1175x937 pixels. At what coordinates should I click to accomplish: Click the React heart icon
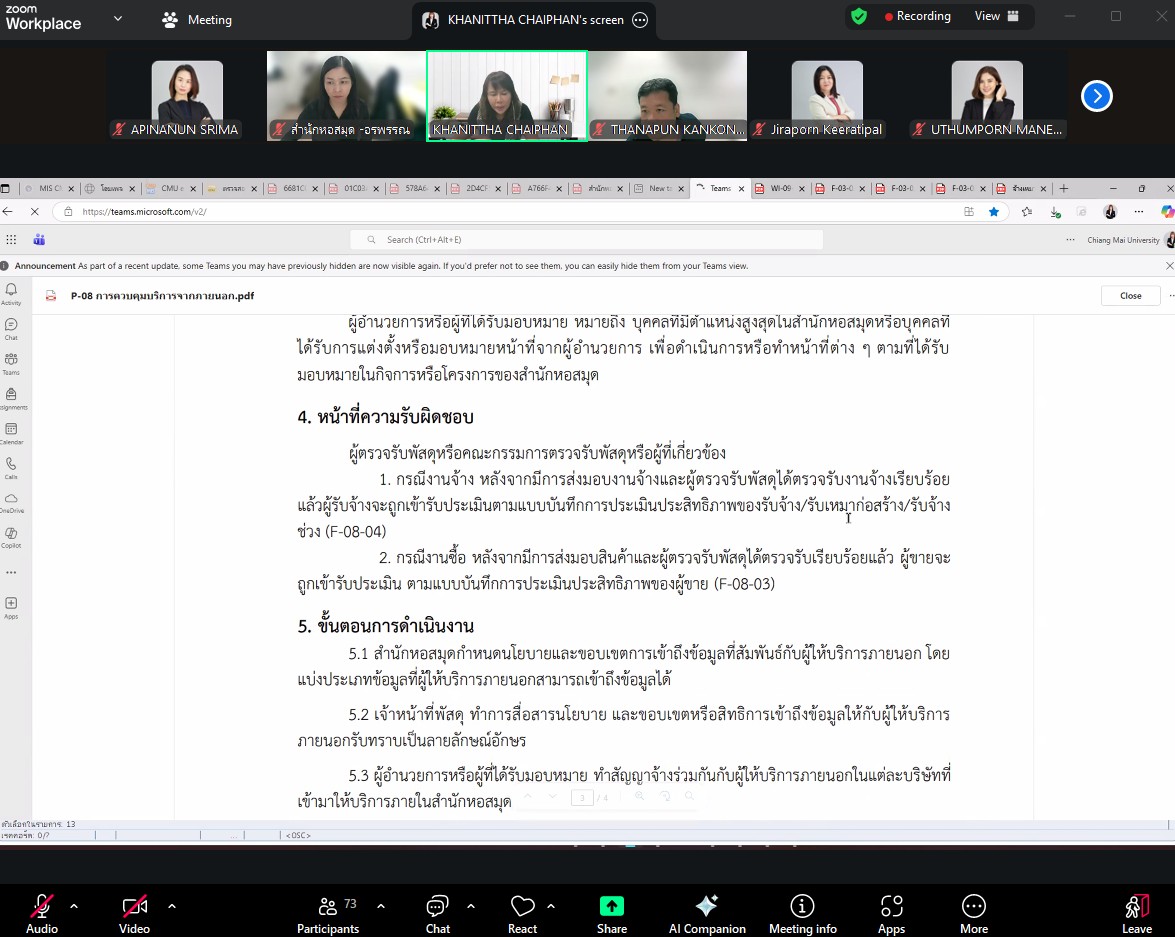coord(522,913)
